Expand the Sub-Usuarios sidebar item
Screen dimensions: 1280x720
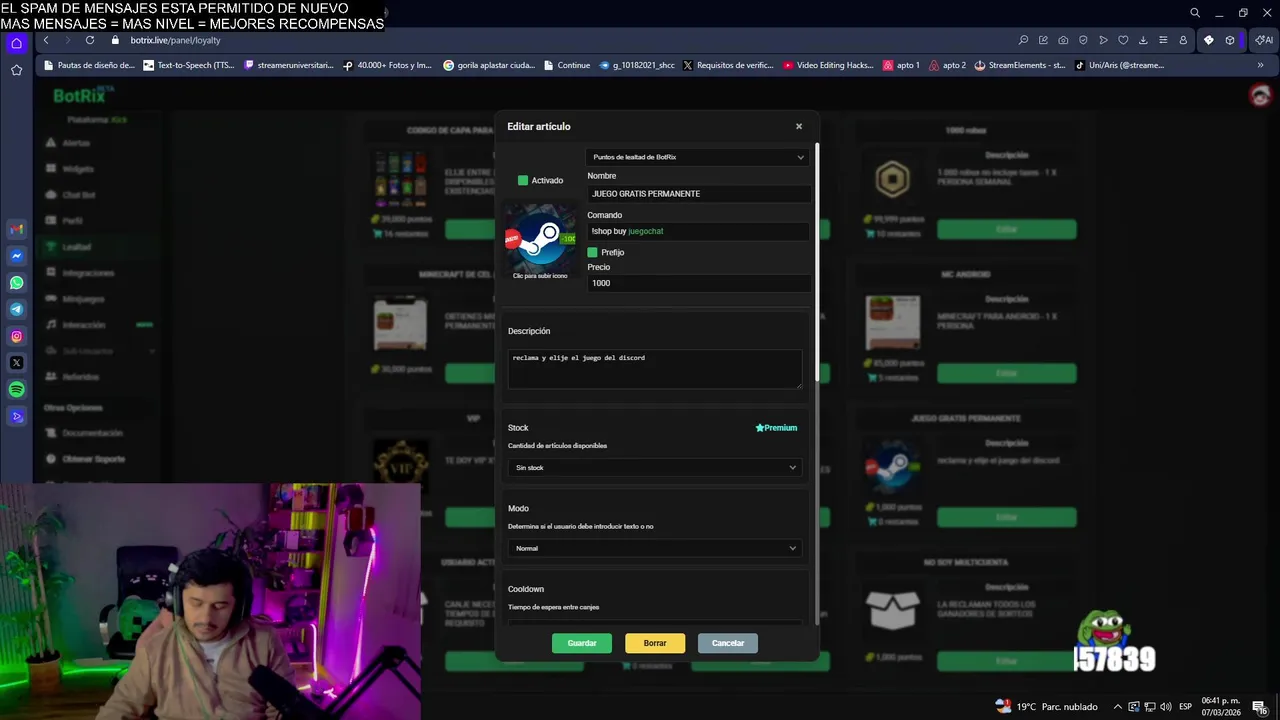(x=100, y=351)
